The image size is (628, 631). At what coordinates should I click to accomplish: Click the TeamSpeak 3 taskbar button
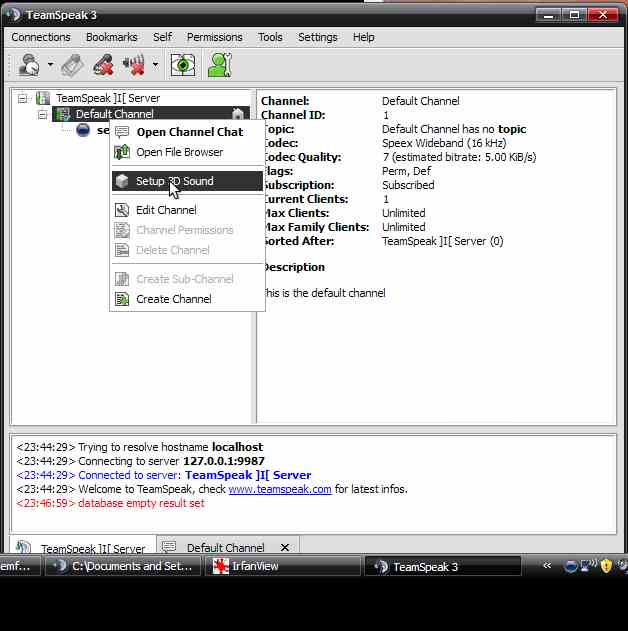(443, 566)
